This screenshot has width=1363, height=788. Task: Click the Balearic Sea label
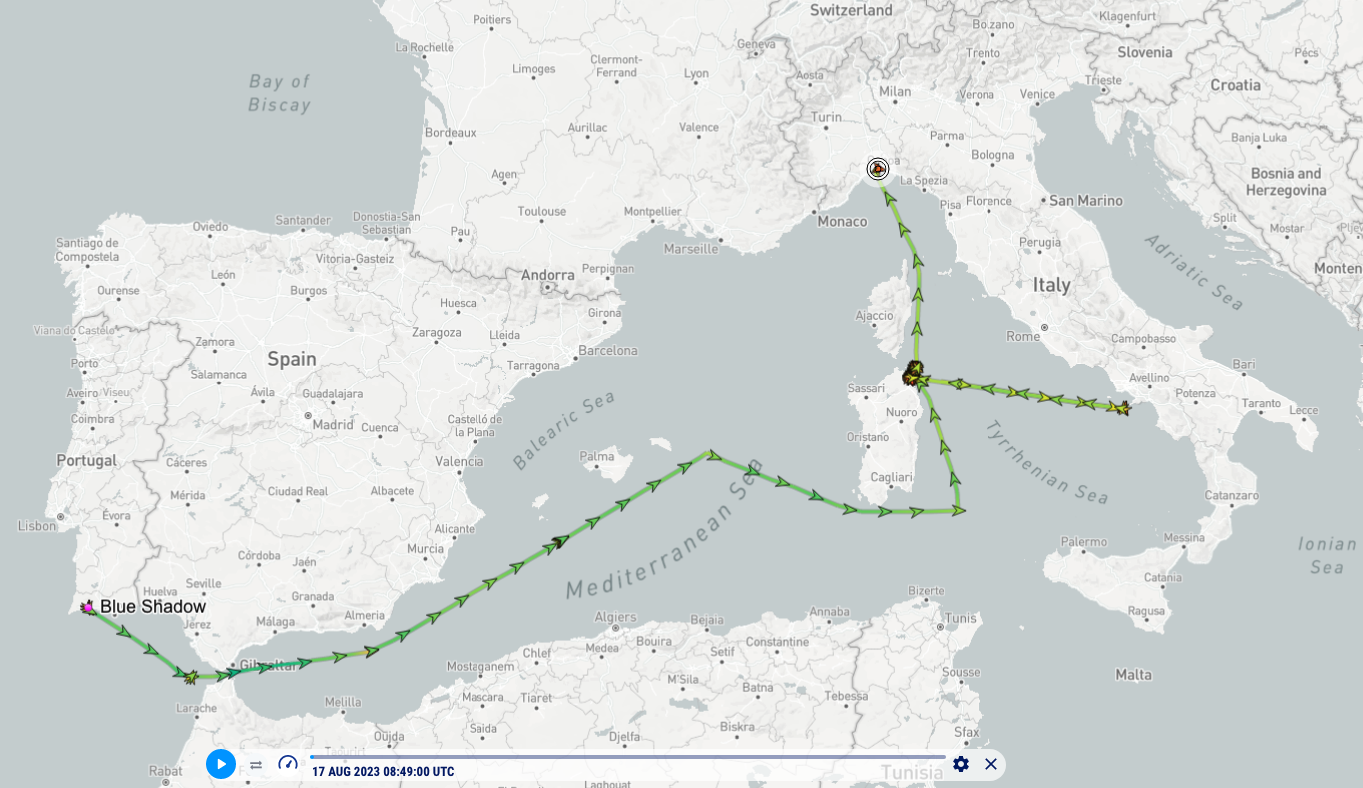(x=564, y=431)
